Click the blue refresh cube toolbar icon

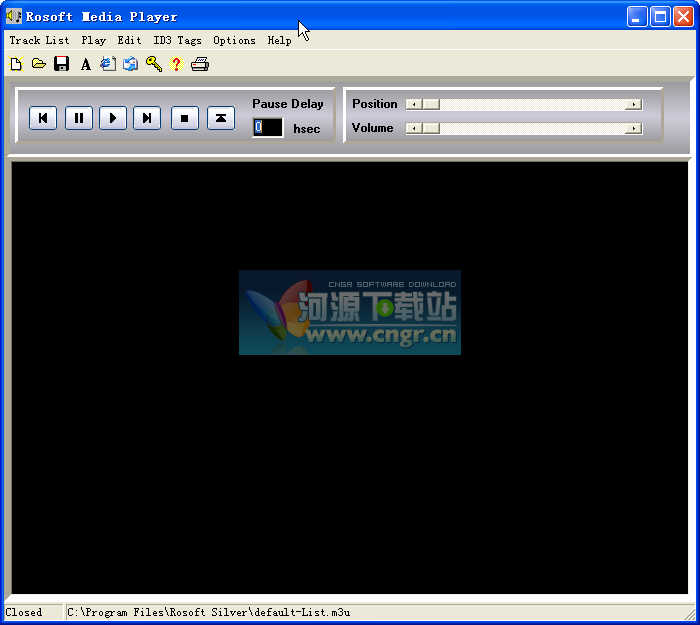pos(131,64)
